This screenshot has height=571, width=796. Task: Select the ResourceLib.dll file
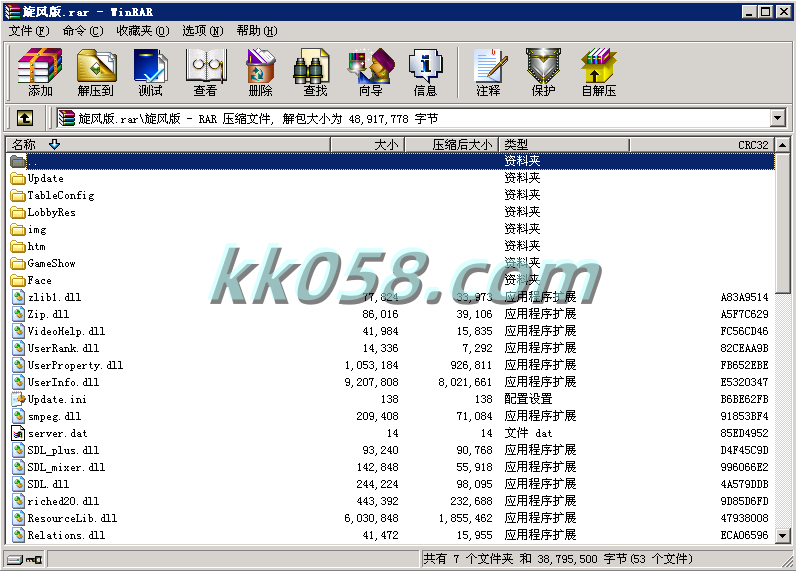click(x=391, y=518)
